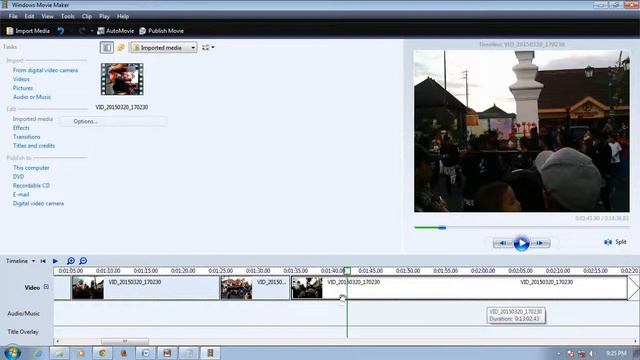Zoom in the timeline
Viewport: 640px width, 360px height.
(x=71, y=261)
